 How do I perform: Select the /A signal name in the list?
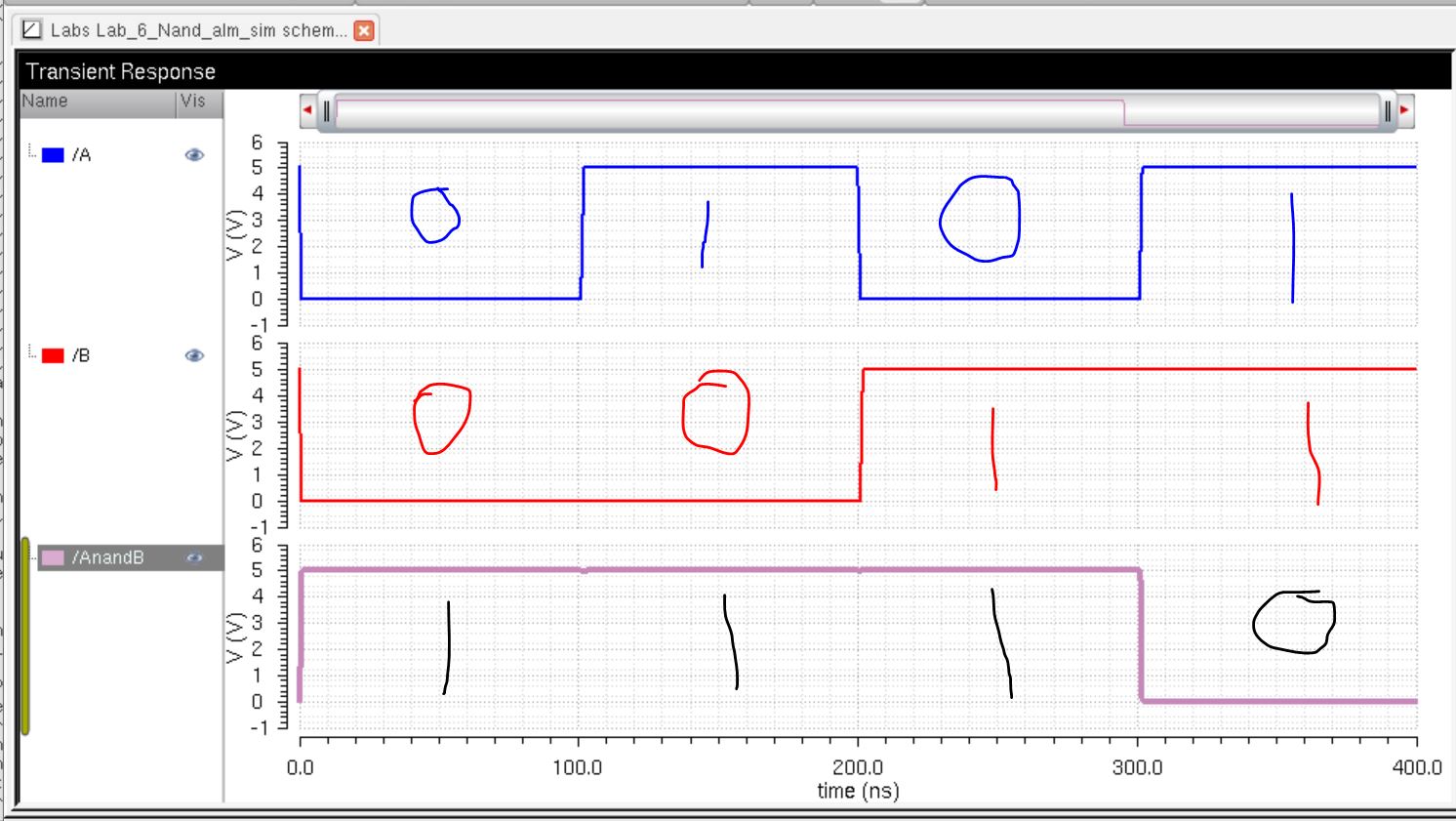click(82, 155)
